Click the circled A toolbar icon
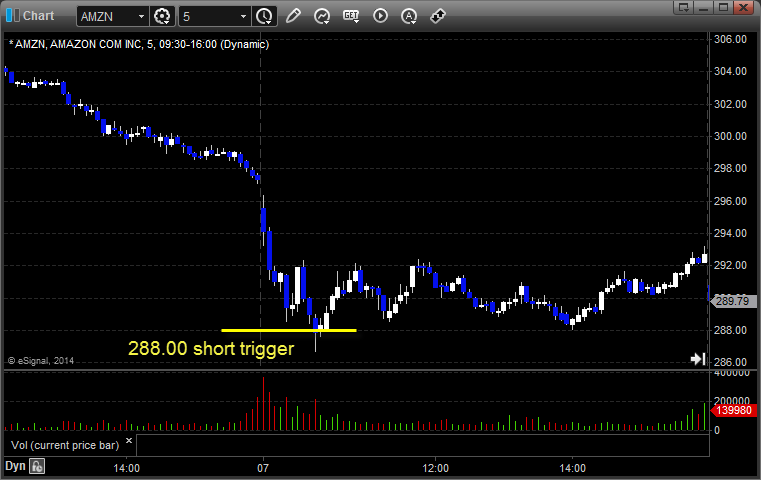 (x=409, y=17)
